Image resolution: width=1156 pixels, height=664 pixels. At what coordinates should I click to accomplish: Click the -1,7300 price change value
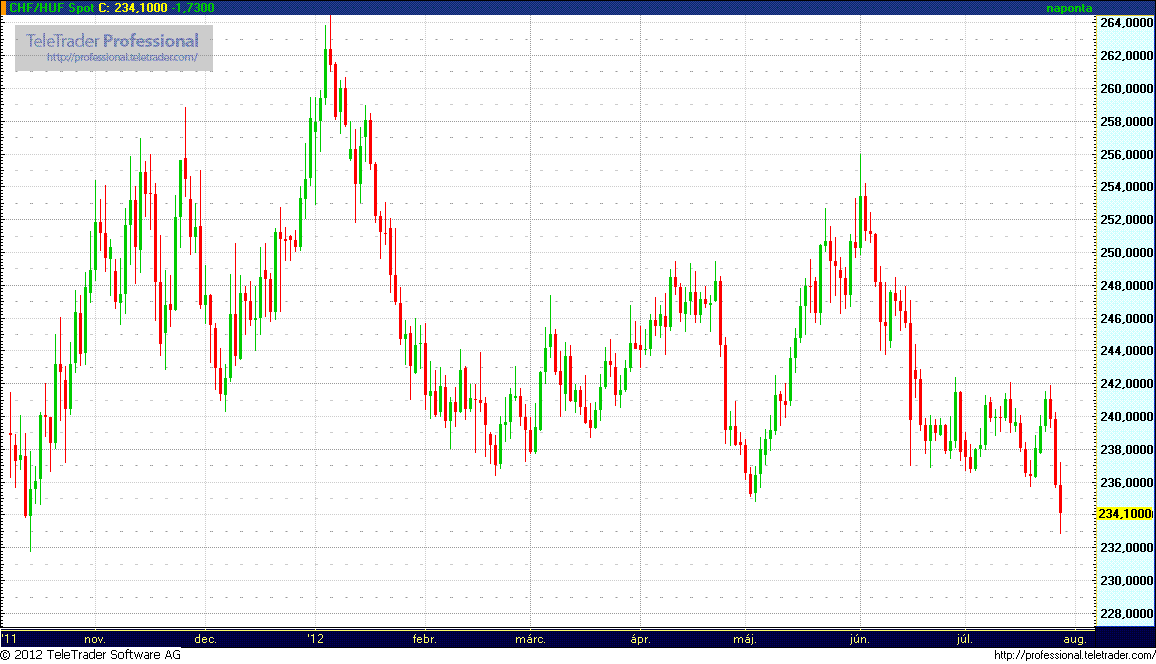coord(197,7)
